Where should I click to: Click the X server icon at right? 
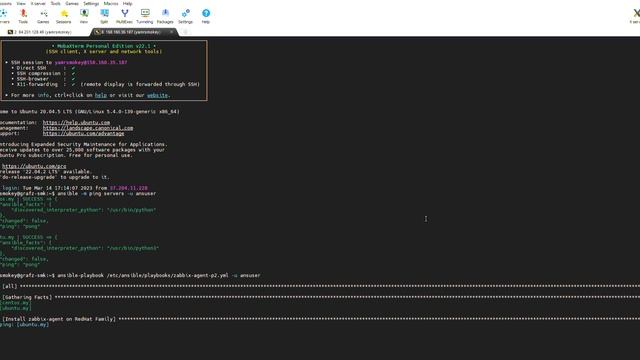click(636, 16)
